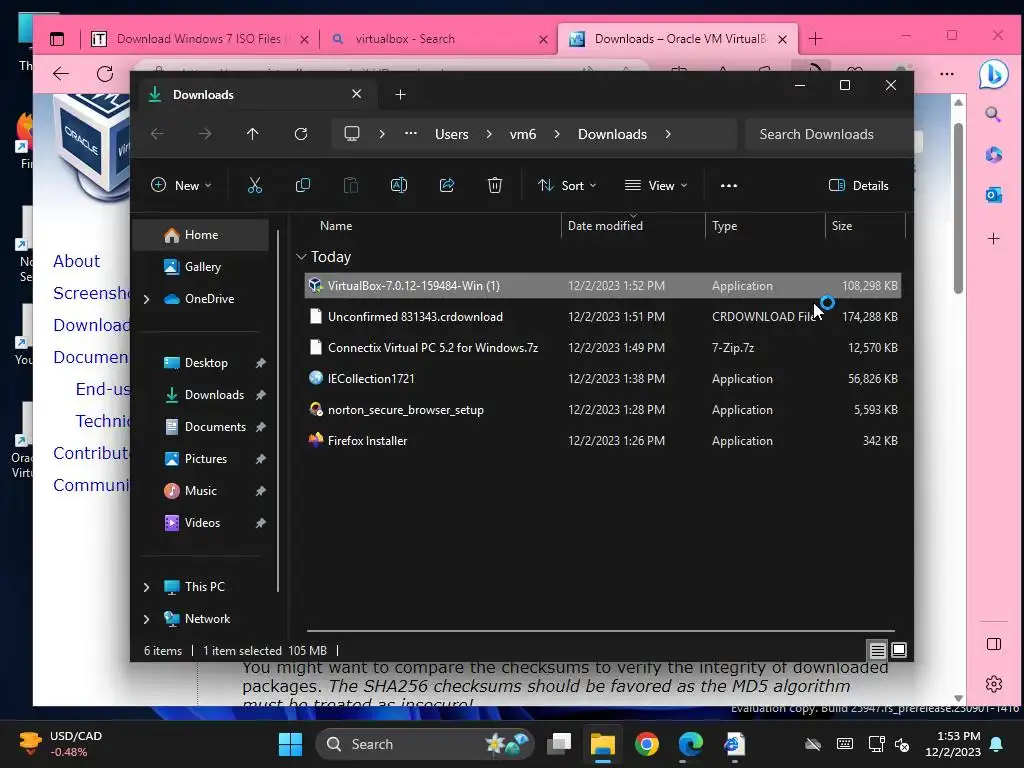Open Gallery in the navigation pane
The width and height of the screenshot is (1024, 768).
click(201, 267)
